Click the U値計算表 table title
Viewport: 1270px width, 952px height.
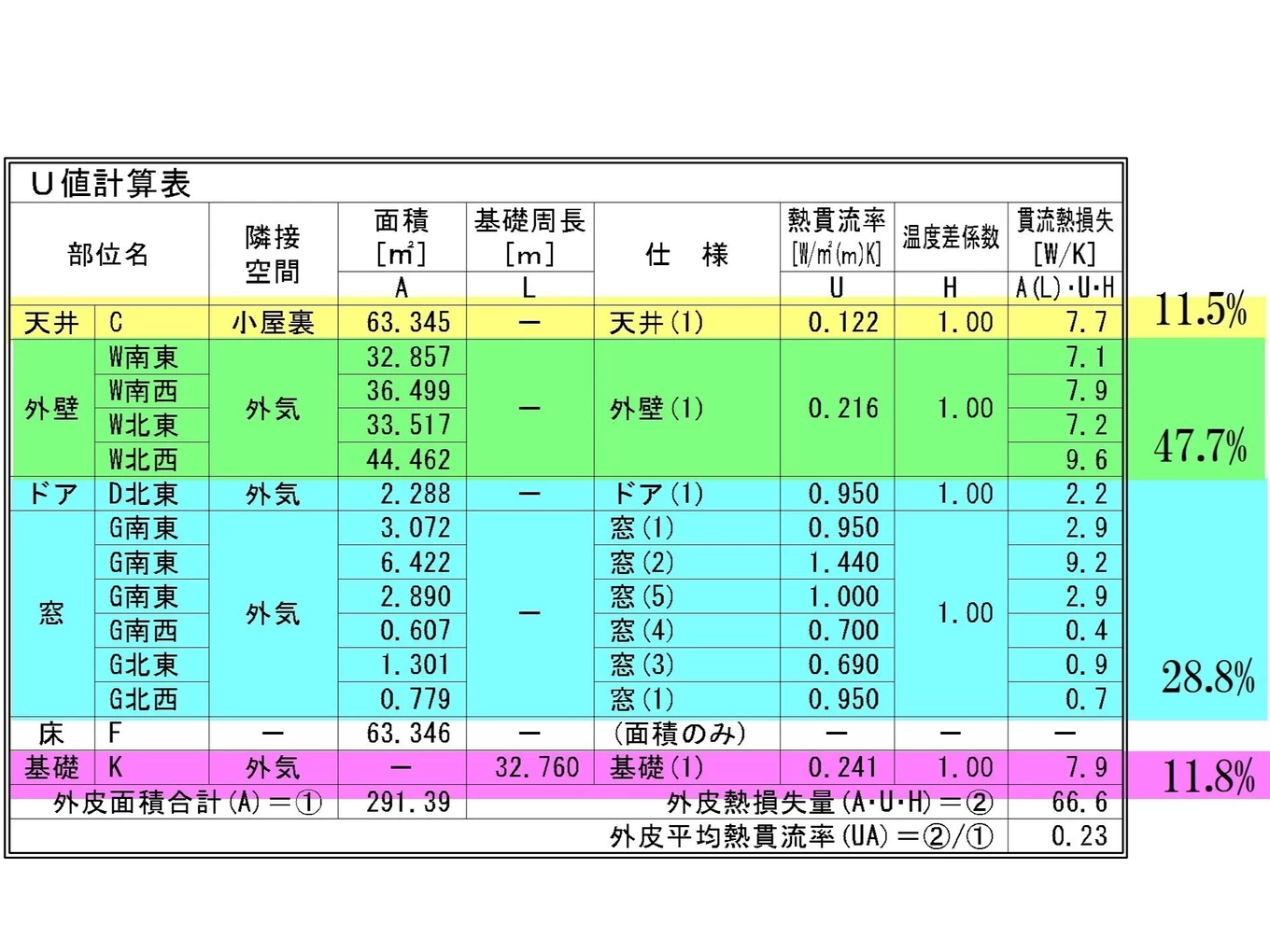click(x=110, y=184)
